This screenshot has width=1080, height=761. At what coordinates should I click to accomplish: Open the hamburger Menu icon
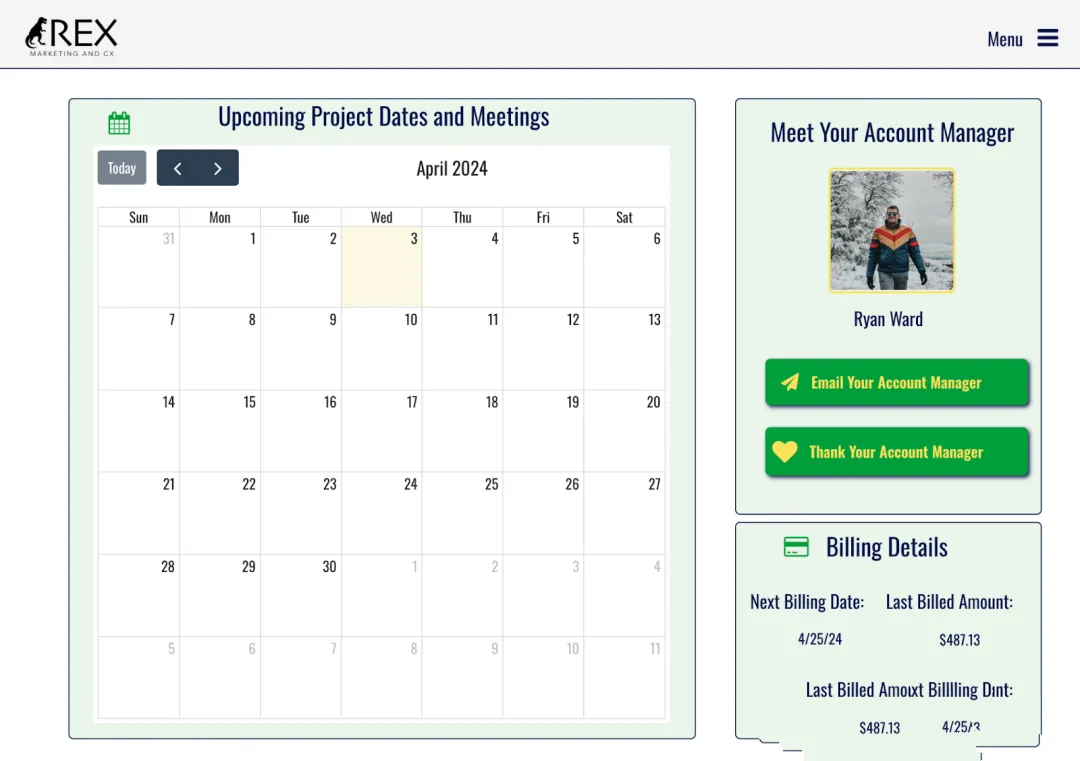pyautogui.click(x=1047, y=39)
